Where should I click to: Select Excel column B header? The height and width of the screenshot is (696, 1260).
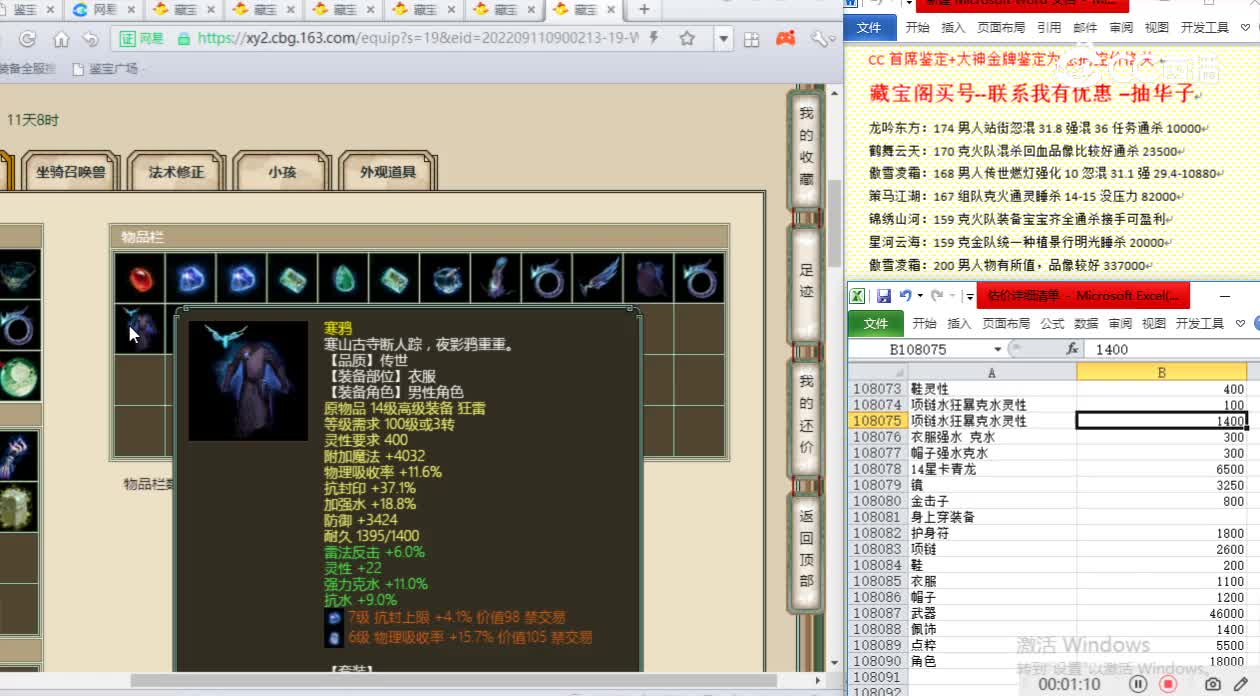(x=1162, y=372)
